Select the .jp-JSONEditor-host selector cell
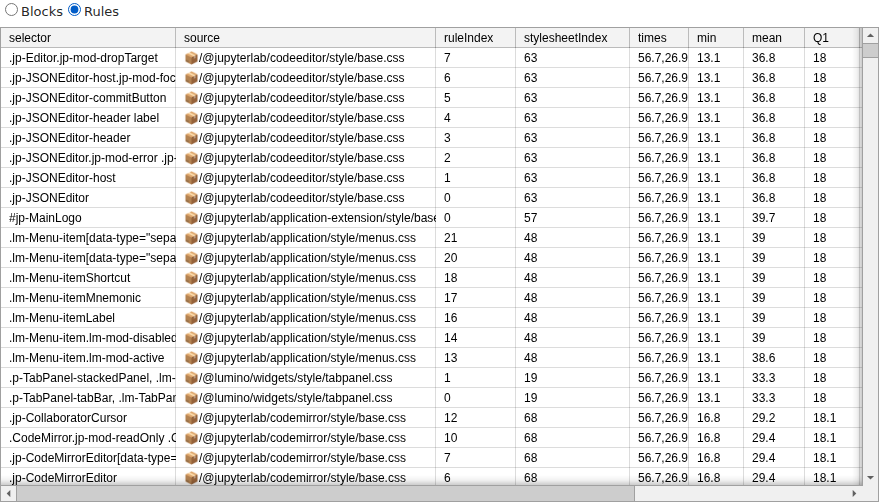This screenshot has height=502, width=879. click(88, 178)
